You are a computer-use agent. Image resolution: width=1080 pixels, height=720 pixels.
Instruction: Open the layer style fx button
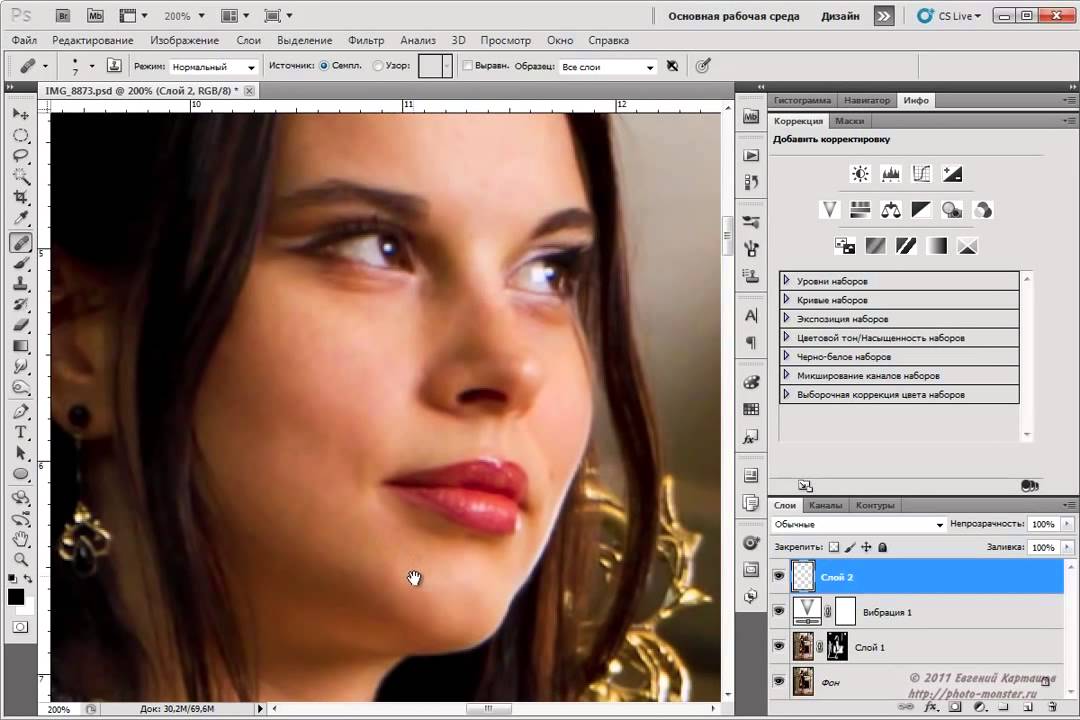[931, 707]
